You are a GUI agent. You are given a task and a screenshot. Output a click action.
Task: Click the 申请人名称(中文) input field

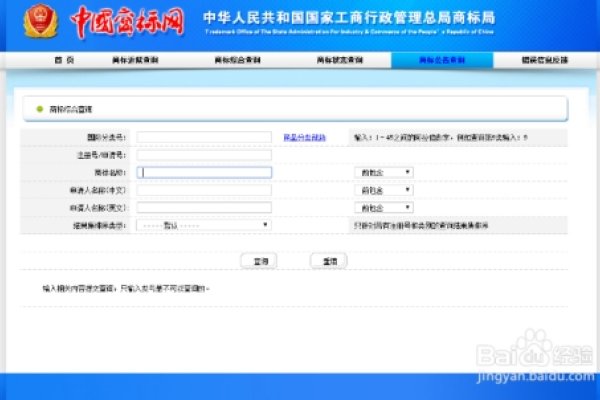click(x=204, y=190)
